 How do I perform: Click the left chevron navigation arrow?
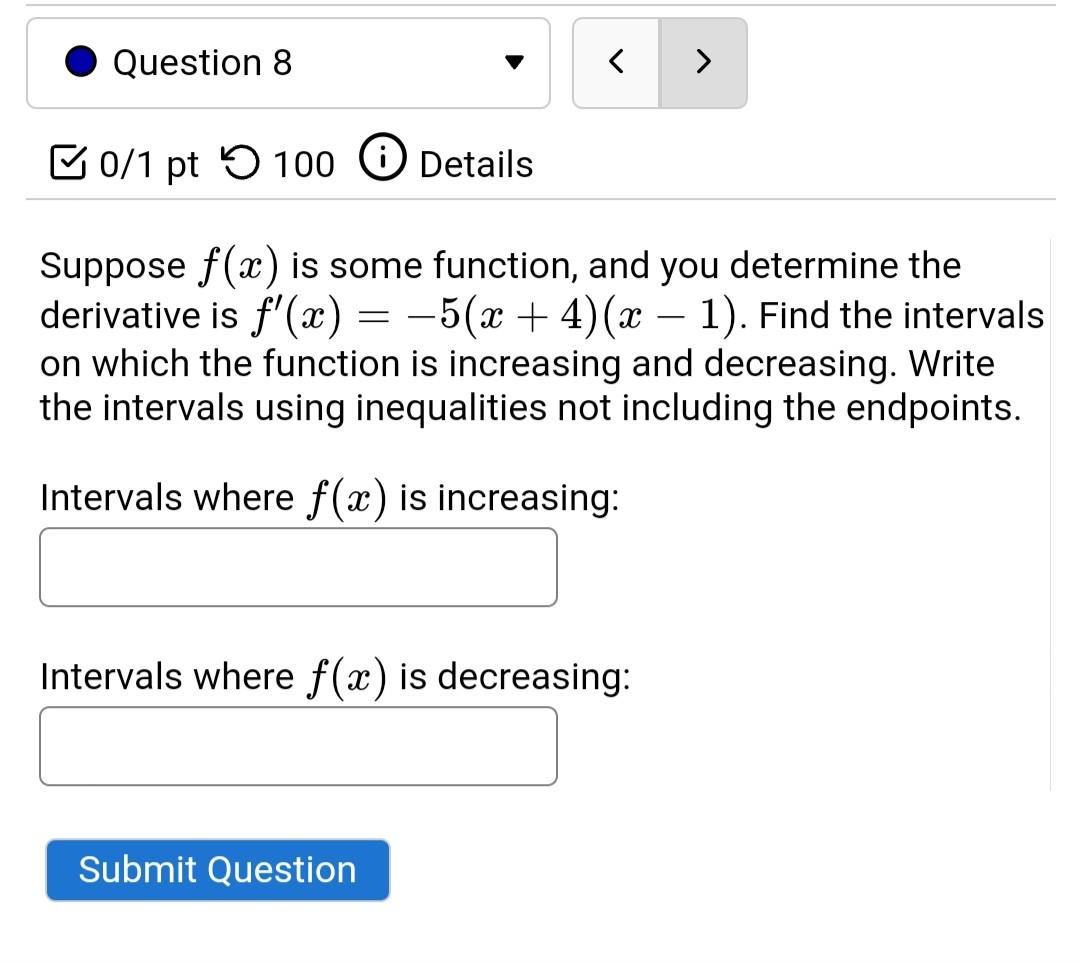coord(616,62)
